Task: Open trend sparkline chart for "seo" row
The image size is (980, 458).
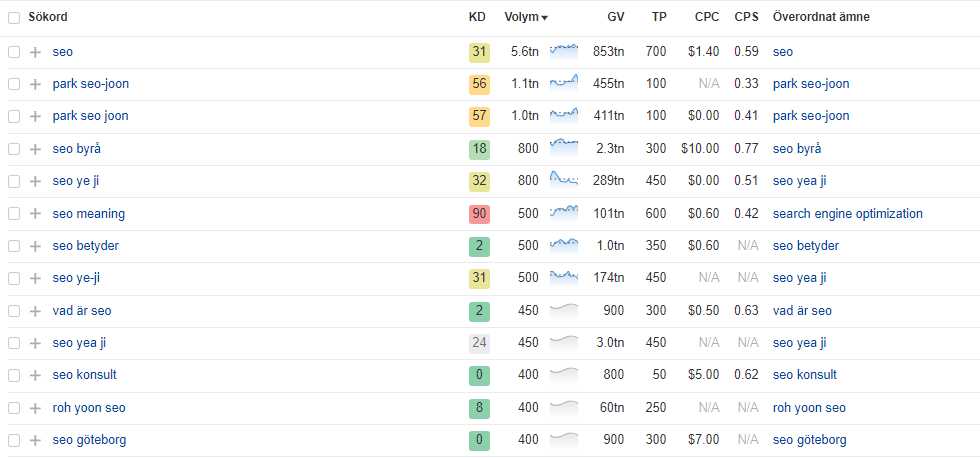Action: 564,51
